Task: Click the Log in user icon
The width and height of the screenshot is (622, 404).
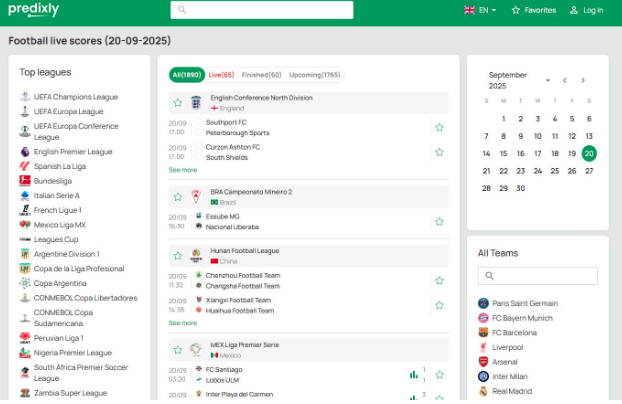Action: (x=574, y=10)
